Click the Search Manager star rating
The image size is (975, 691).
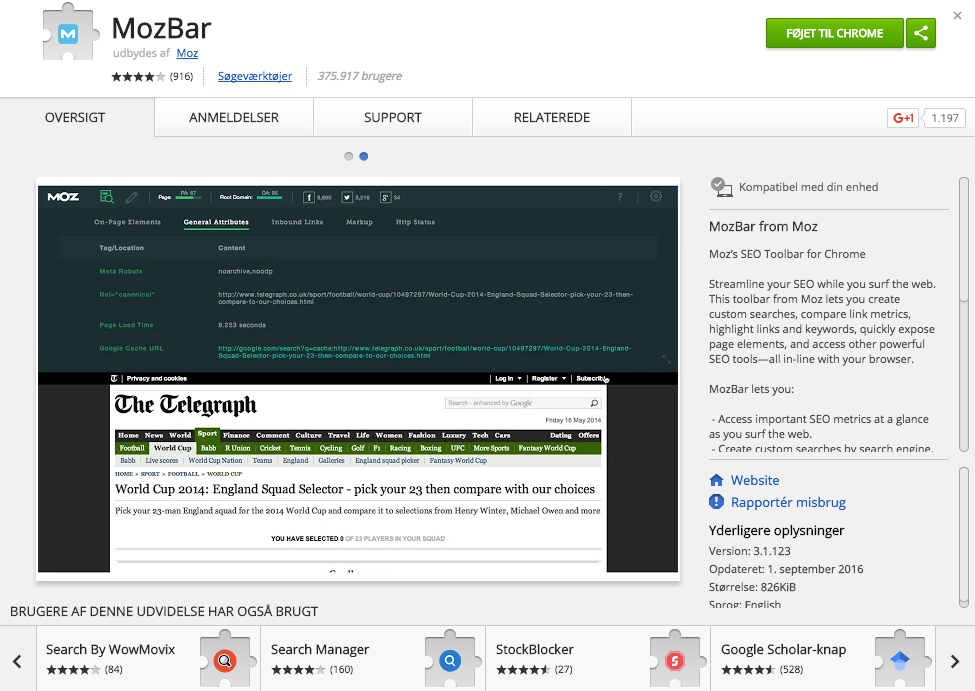pos(298,670)
